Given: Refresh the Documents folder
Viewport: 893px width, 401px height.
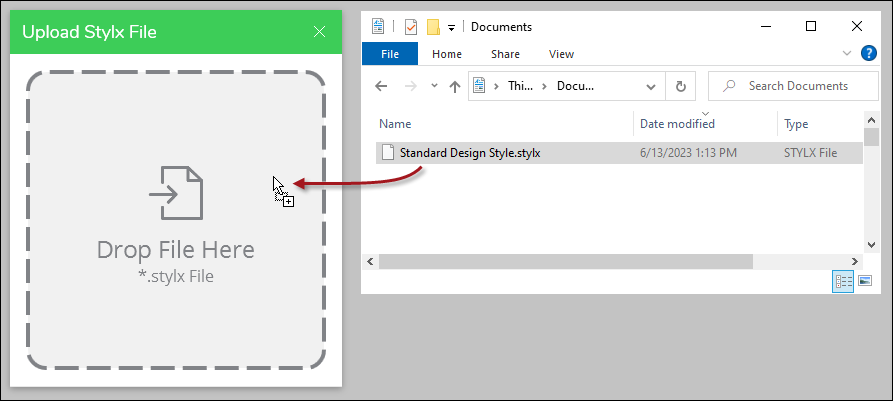Looking at the screenshot, I should coord(681,86).
